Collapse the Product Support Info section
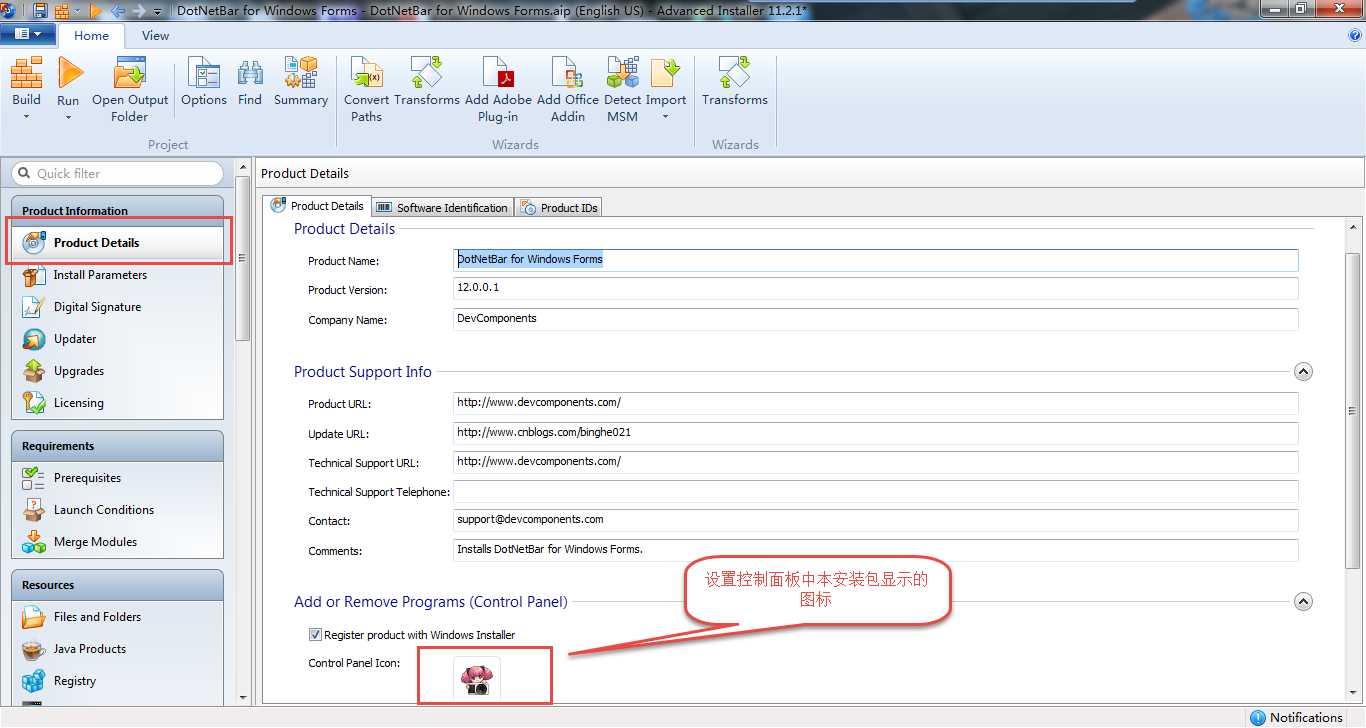The height and width of the screenshot is (728, 1366). [1303, 372]
